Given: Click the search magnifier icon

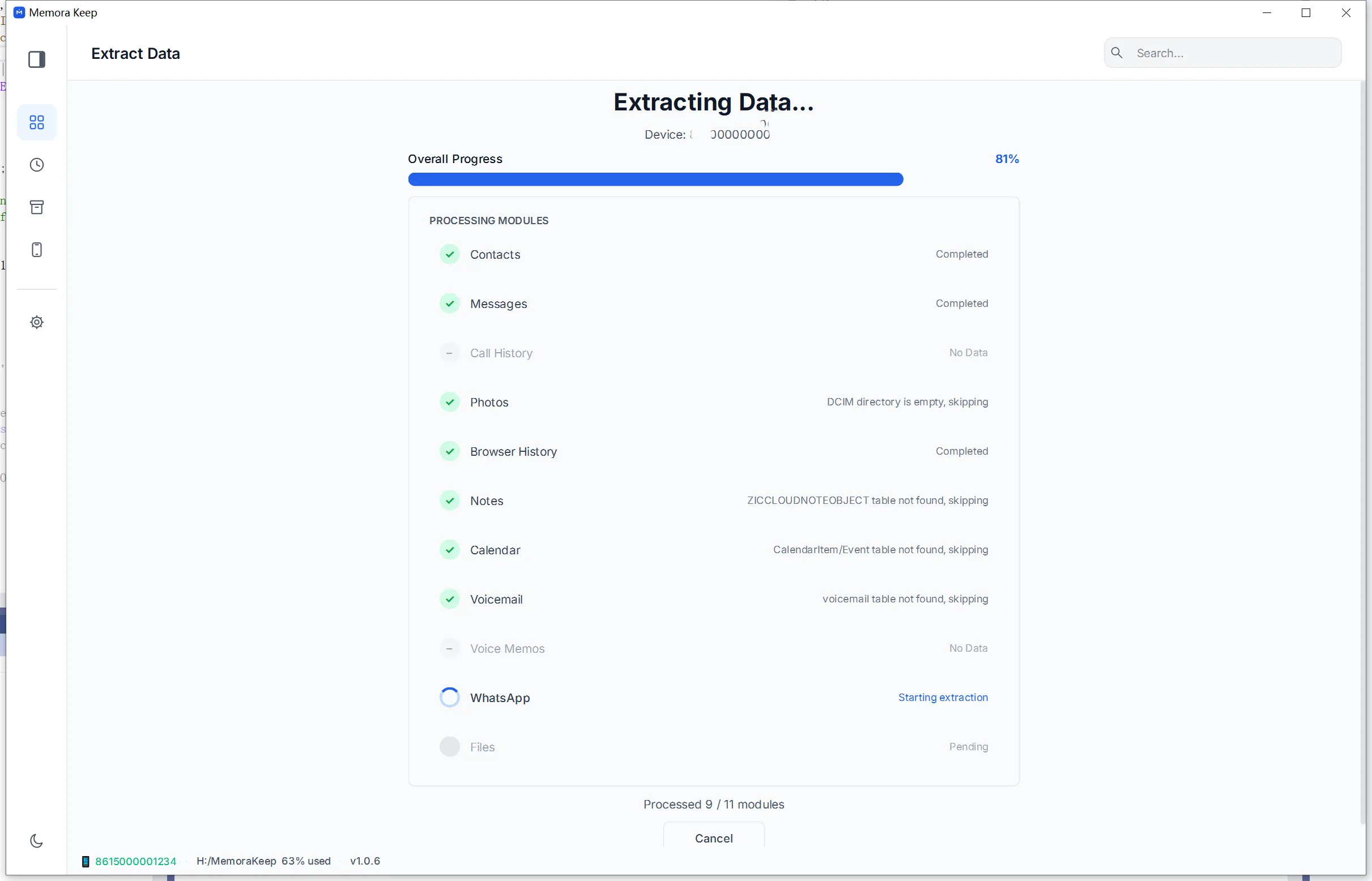Looking at the screenshot, I should [1117, 53].
